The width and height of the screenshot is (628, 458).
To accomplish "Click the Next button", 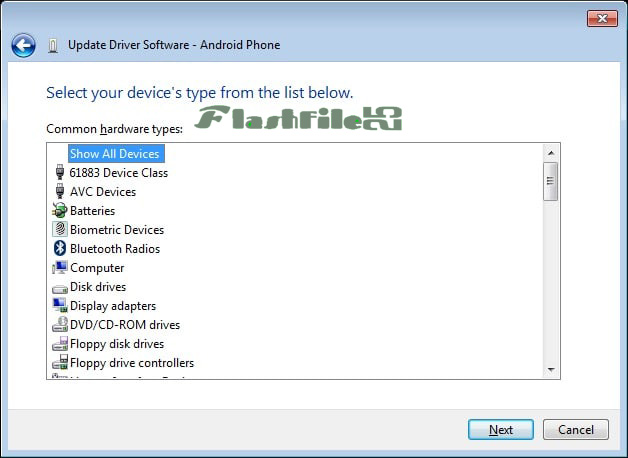I will tap(501, 430).
